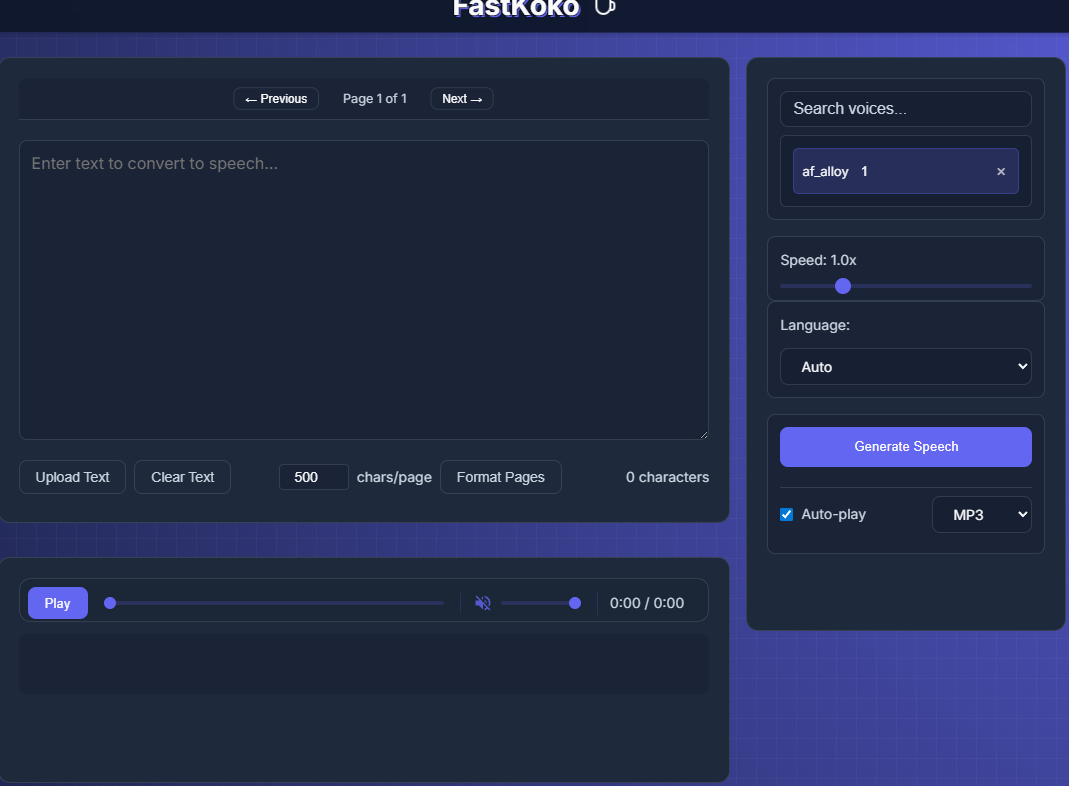Click the Play button in audio player

(58, 603)
